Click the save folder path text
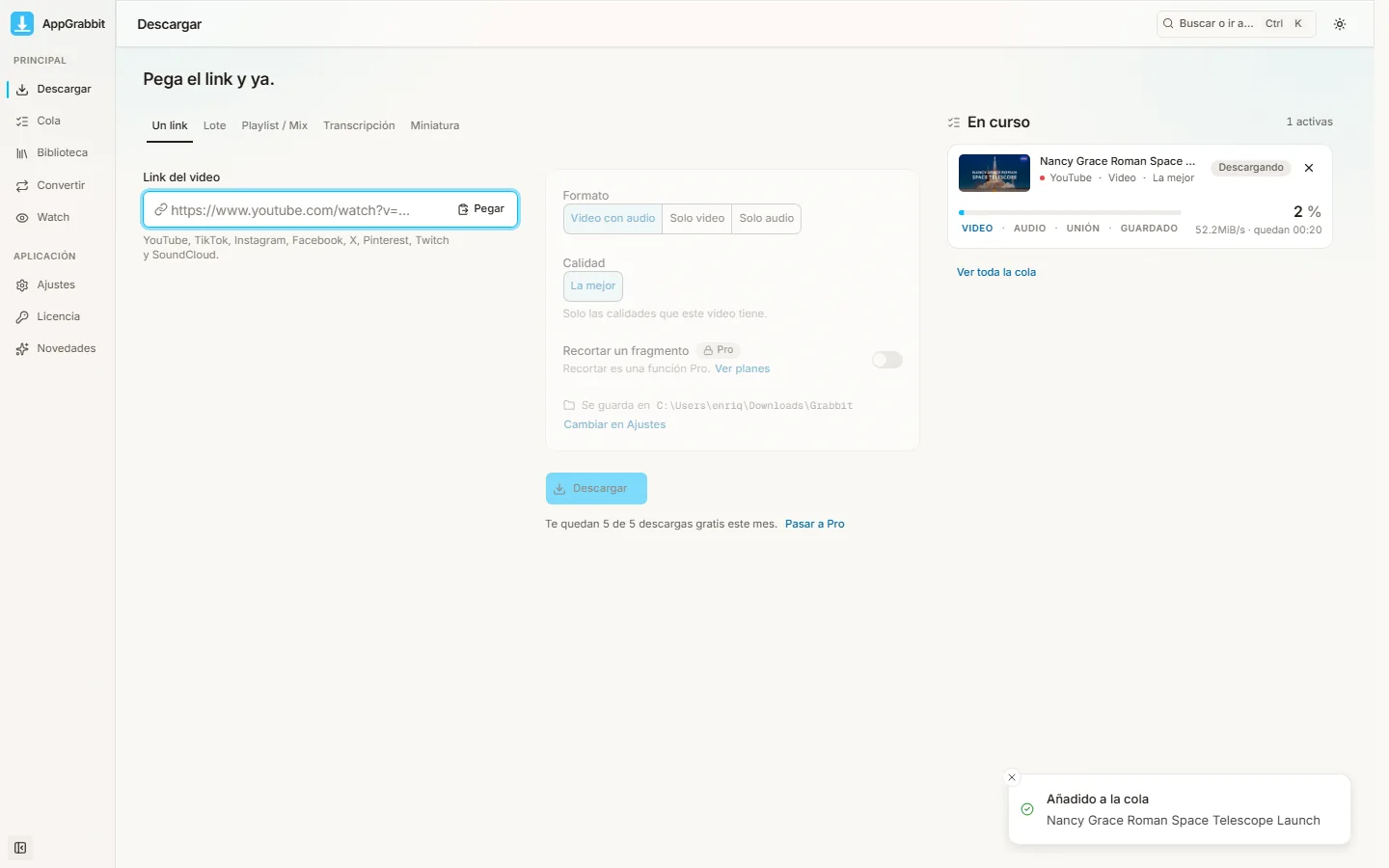The image size is (1389, 868). tap(754, 406)
